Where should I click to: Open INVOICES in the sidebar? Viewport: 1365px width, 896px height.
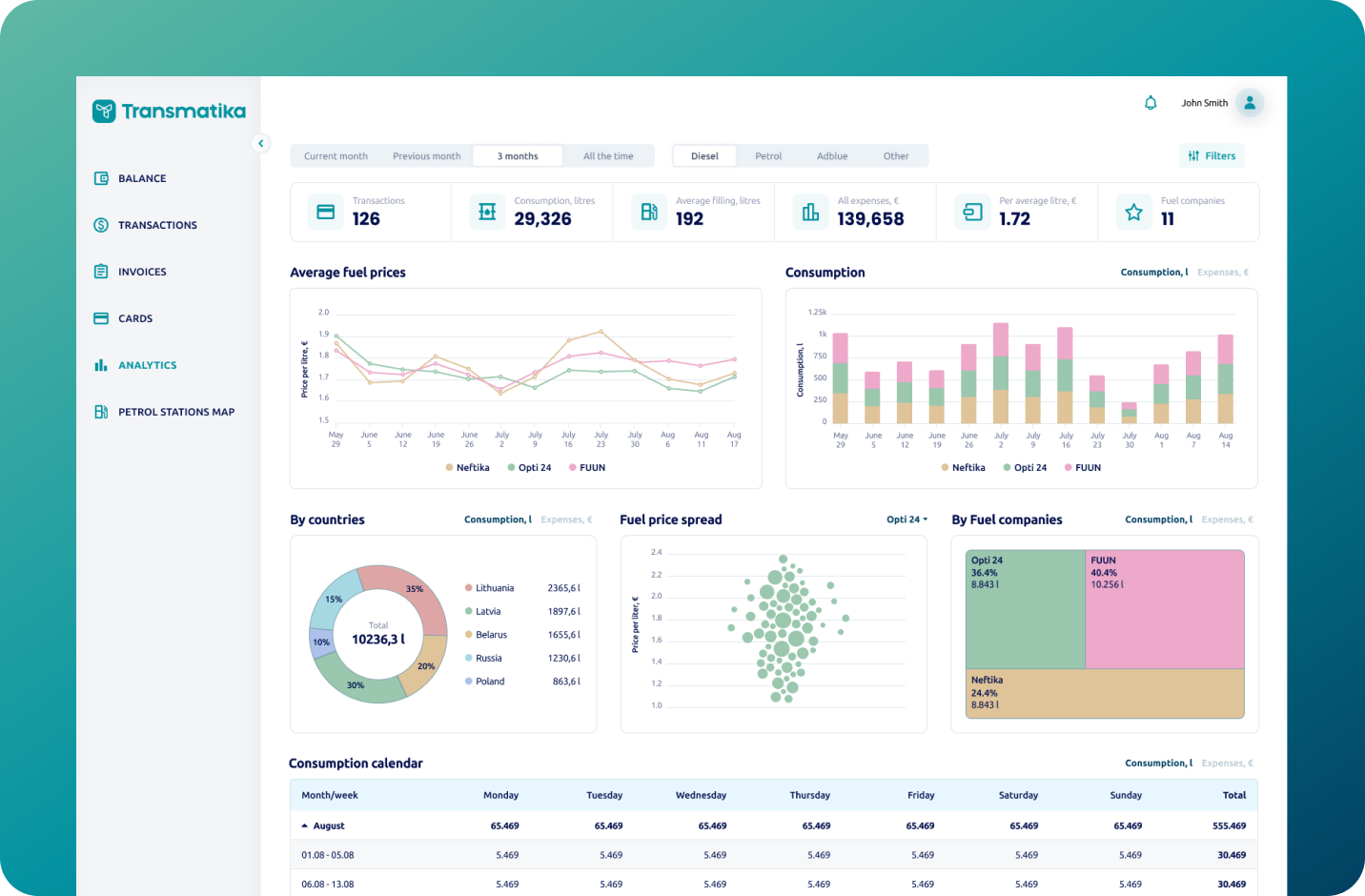[142, 272]
